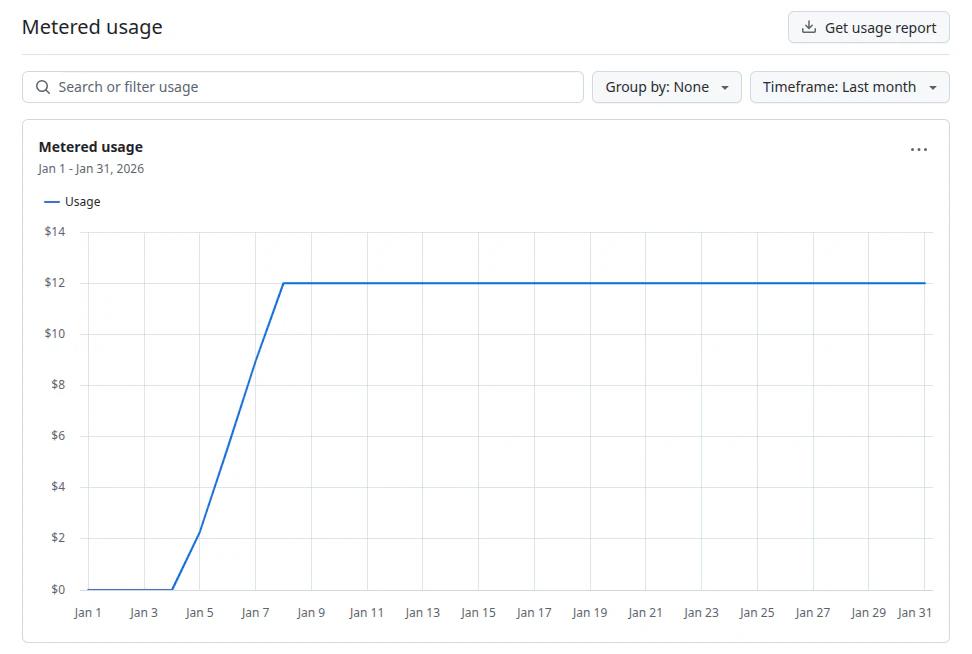Open the Timeframe: Last month dropdown

coord(849,87)
